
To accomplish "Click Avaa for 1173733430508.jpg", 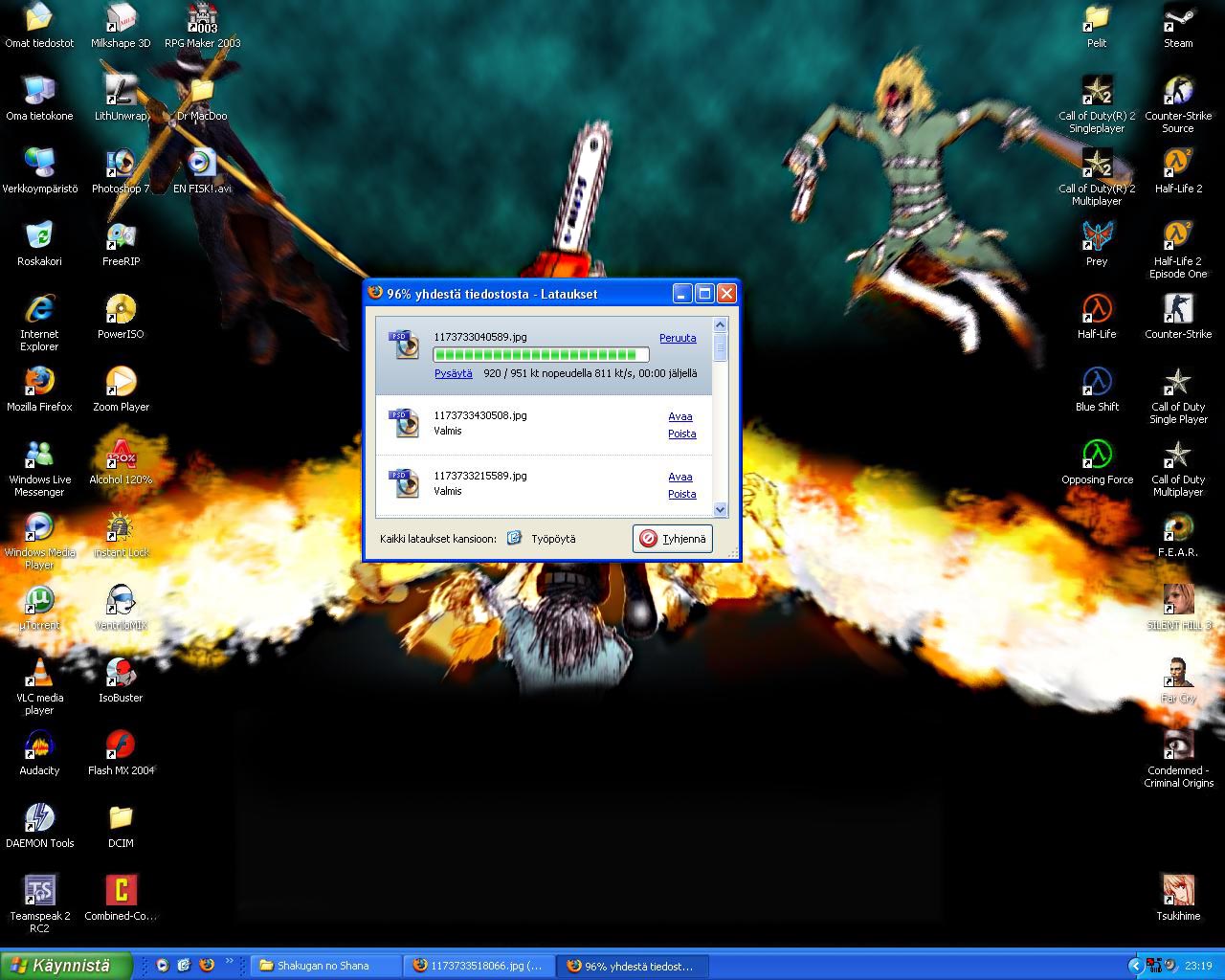I will 680,416.
